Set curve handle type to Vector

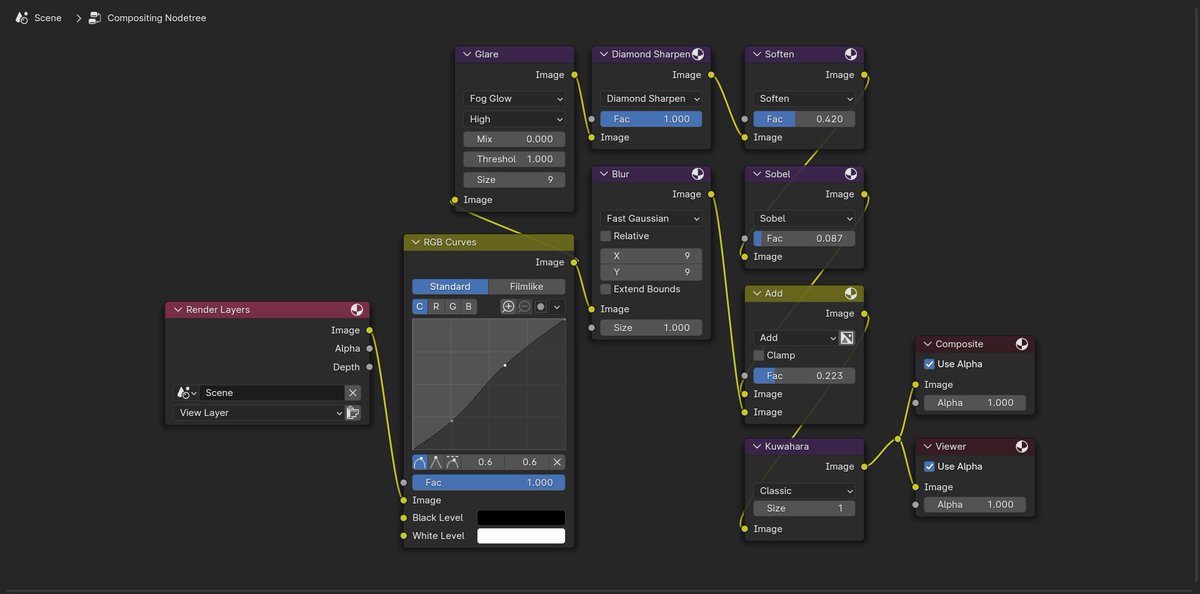coord(437,462)
